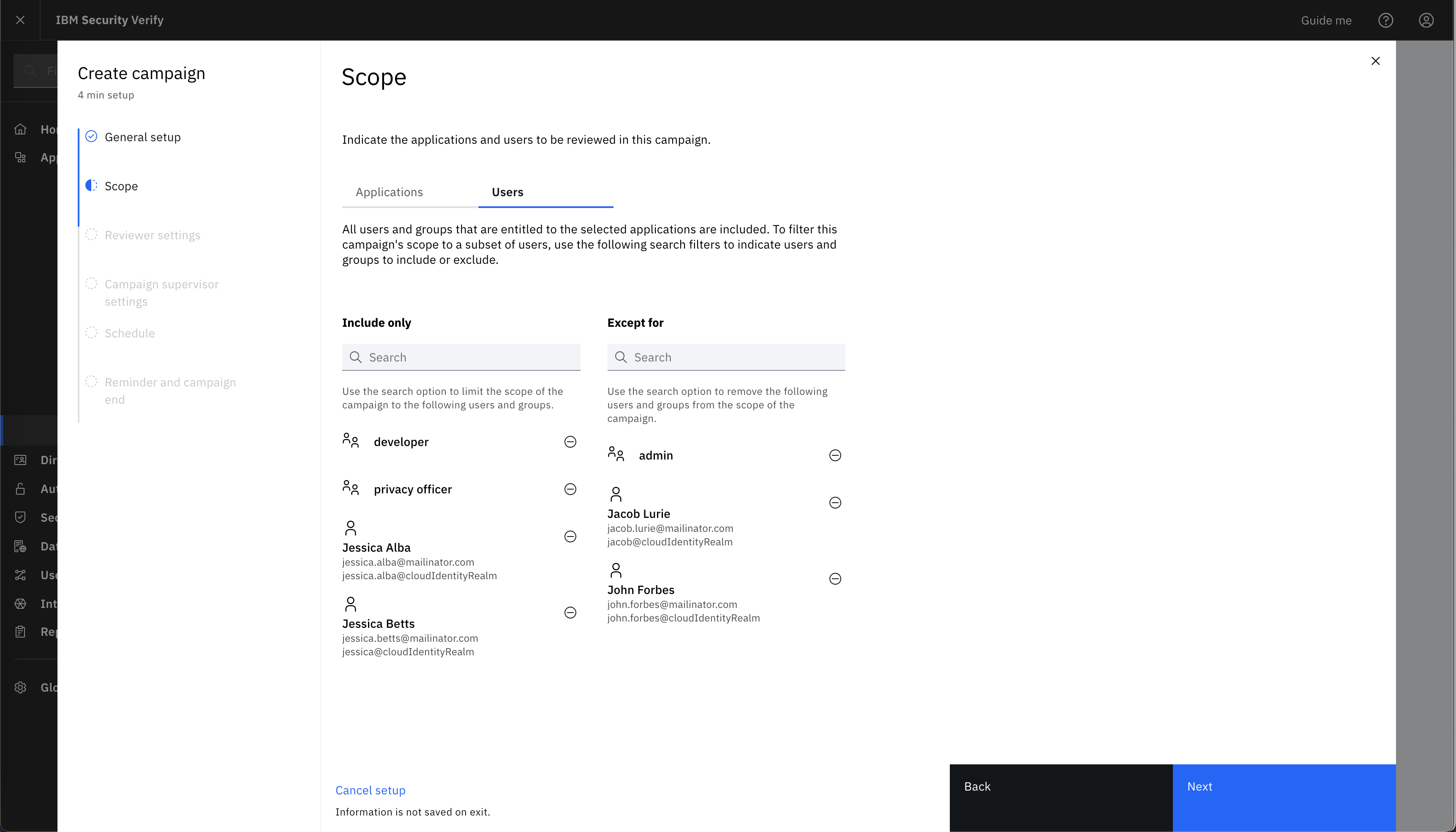
Task: Click the Jessica Alba name text
Action: click(376, 547)
